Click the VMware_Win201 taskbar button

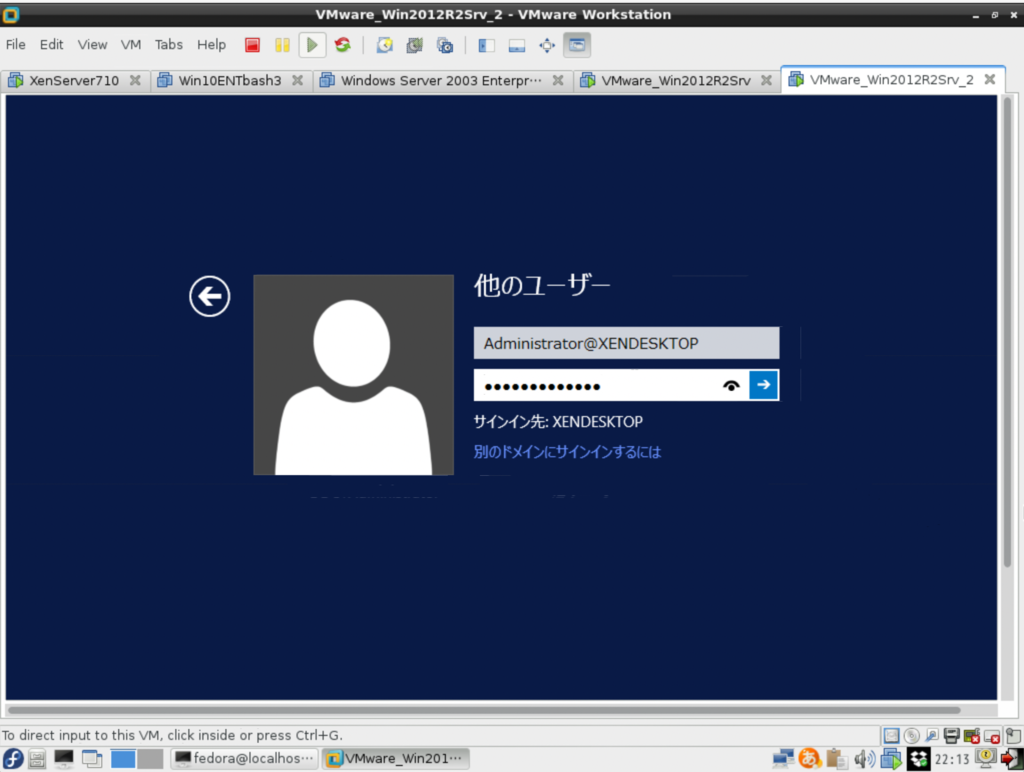click(x=396, y=758)
